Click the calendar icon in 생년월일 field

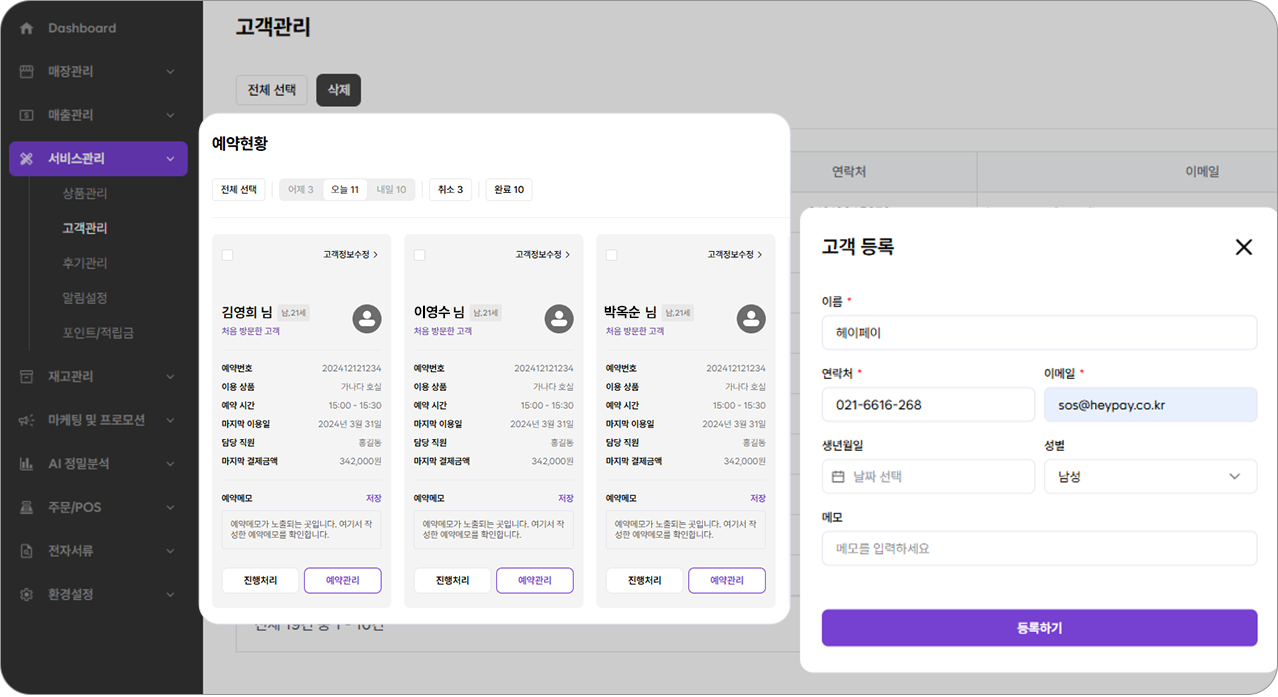pos(839,477)
